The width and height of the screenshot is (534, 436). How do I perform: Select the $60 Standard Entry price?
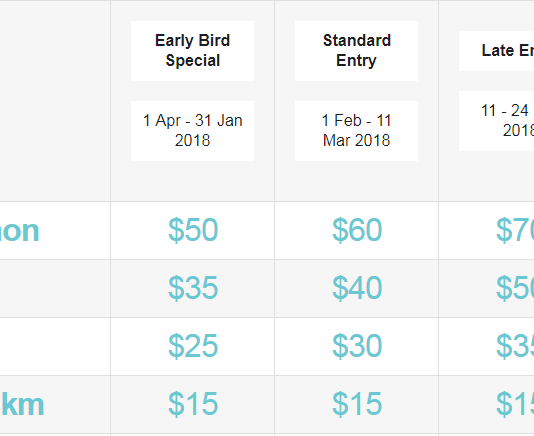357,230
